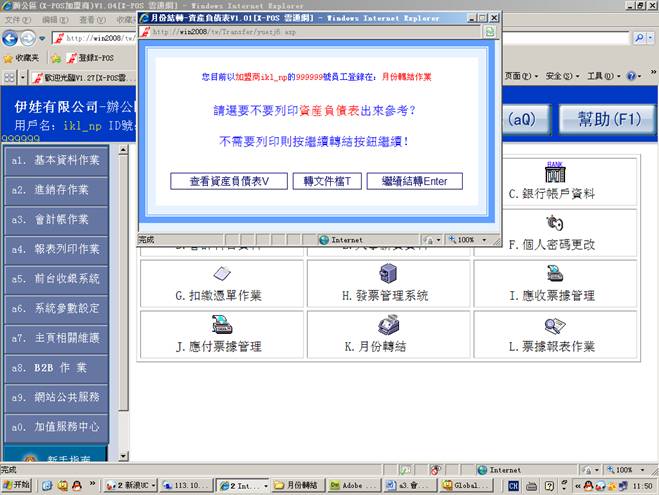
Task: Open H. 發票管理系統 module icon
Action: tap(387, 274)
